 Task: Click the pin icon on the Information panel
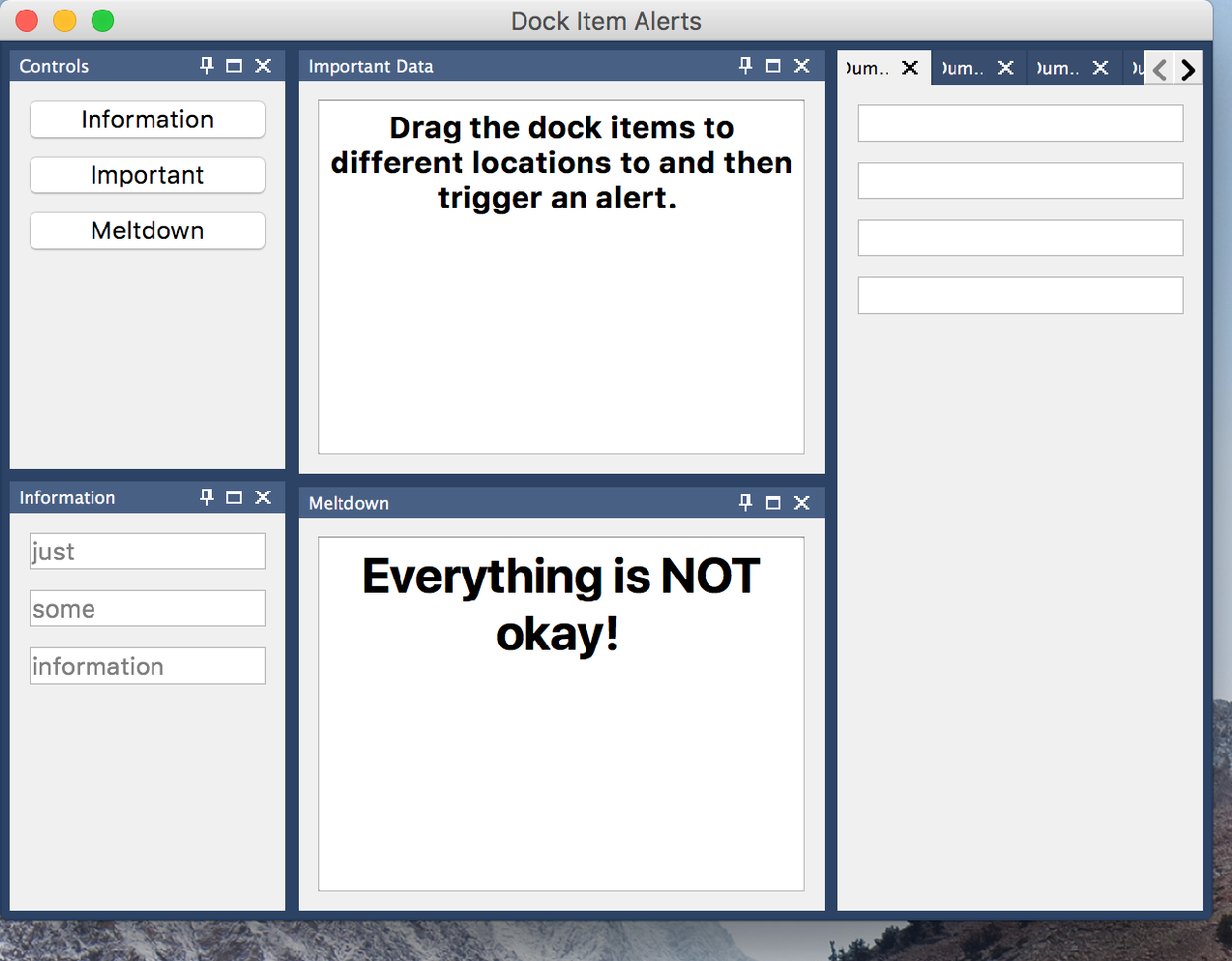pyautogui.click(x=205, y=497)
